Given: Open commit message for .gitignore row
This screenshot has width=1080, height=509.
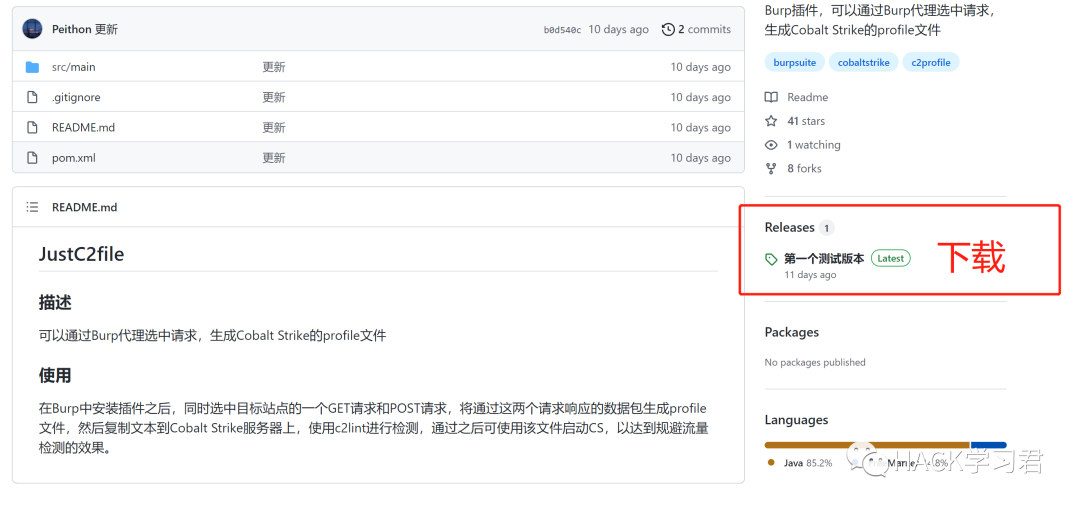Looking at the screenshot, I should (273, 97).
